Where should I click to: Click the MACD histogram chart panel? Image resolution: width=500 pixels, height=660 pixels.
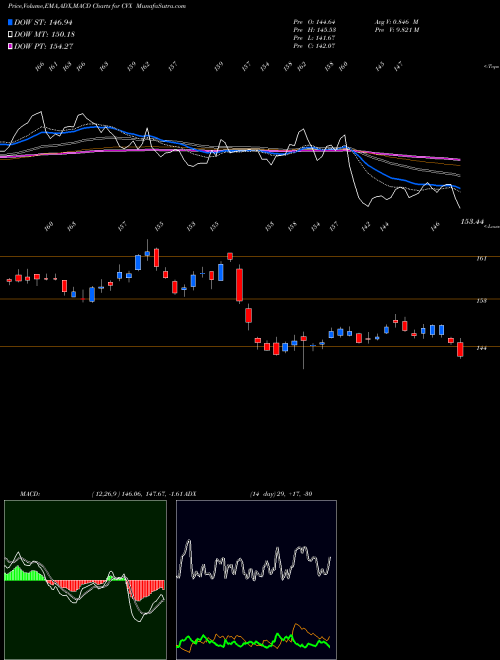[x=85, y=580]
